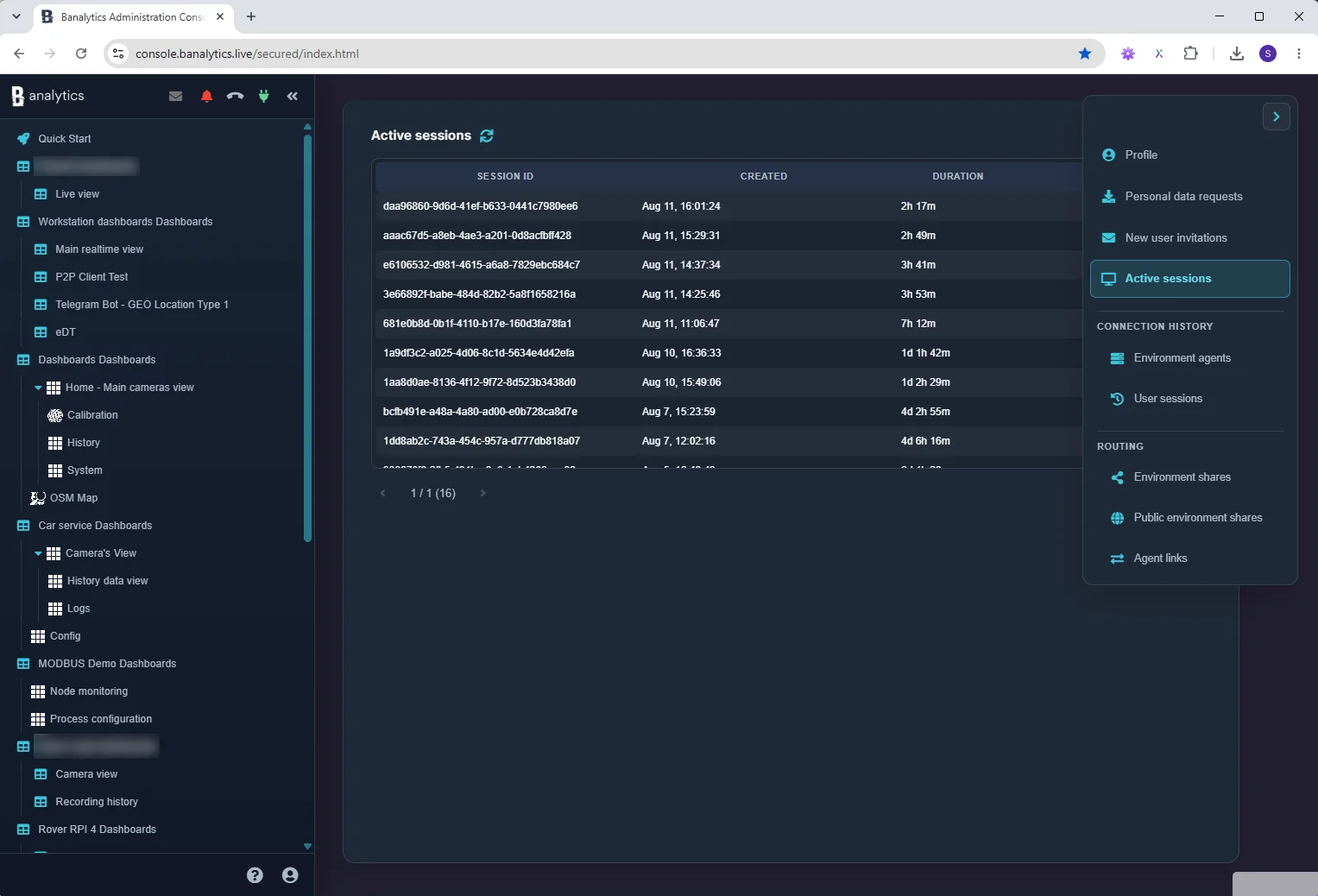Open a new browser tab

point(250,16)
